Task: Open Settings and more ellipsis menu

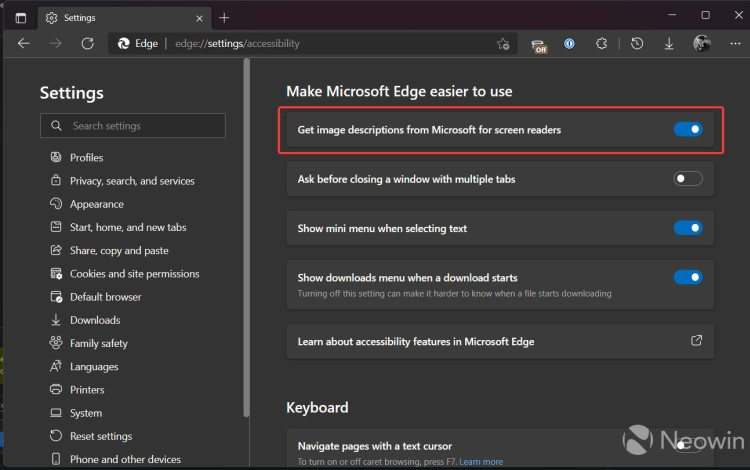Action: (735, 44)
